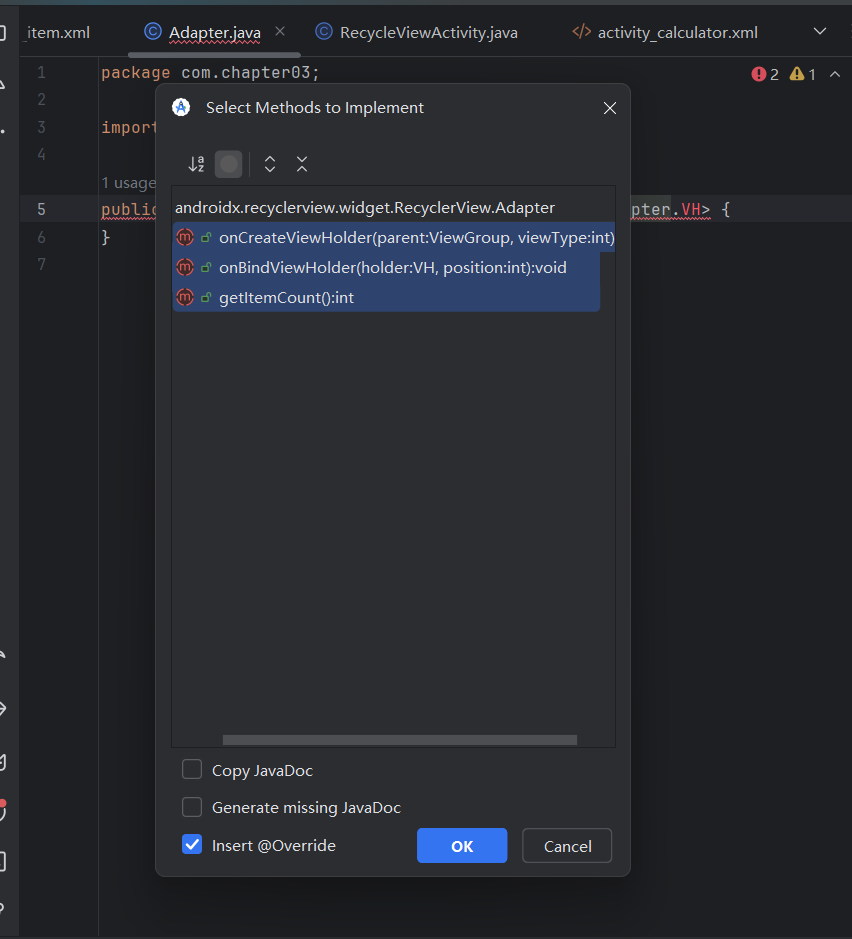The image size is (852, 939).
Task: Collapse all nodes in the methods list
Action: point(302,164)
